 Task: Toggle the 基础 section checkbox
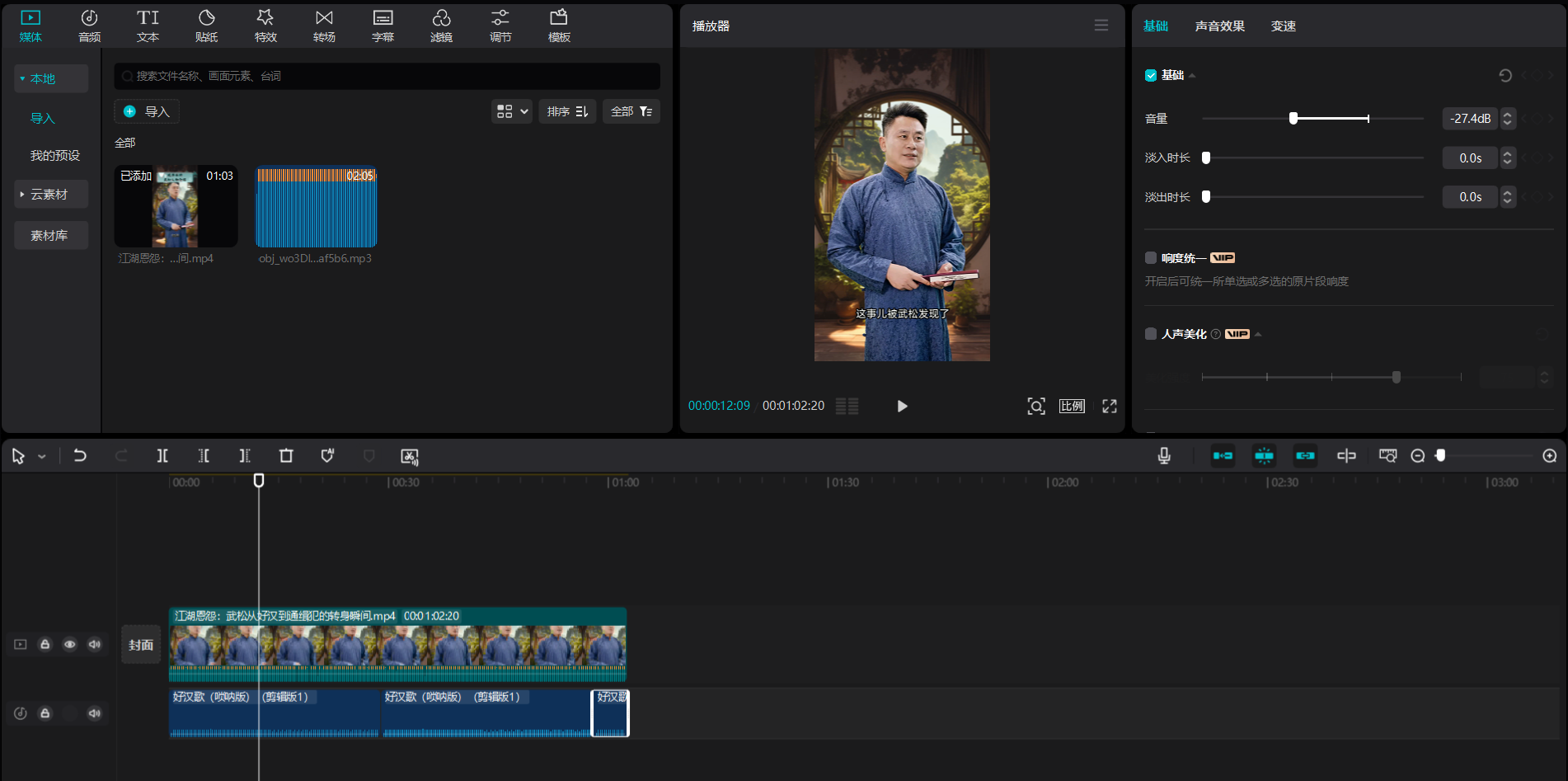[1151, 75]
